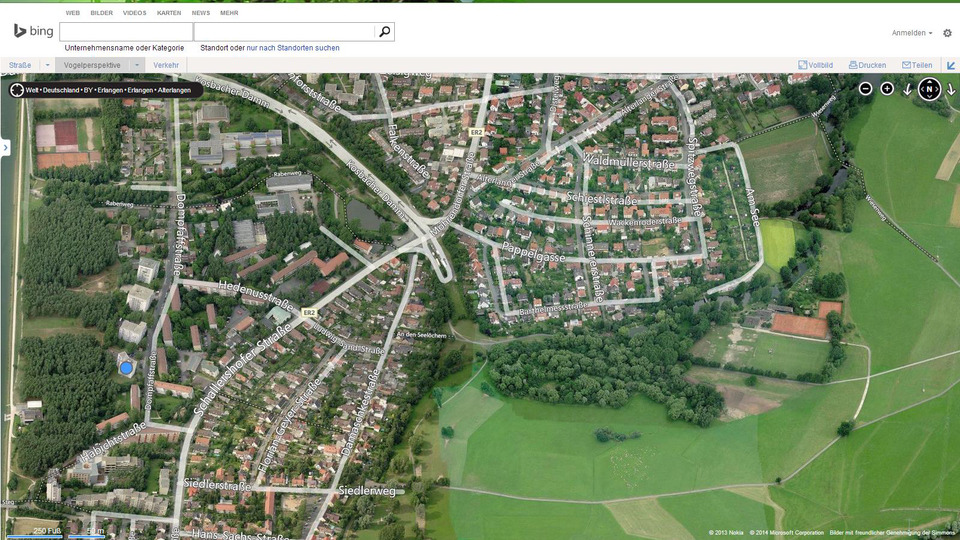960x540 pixels.
Task: Expand the Vogelperspektive dropdown arrow
Action: click(137, 65)
